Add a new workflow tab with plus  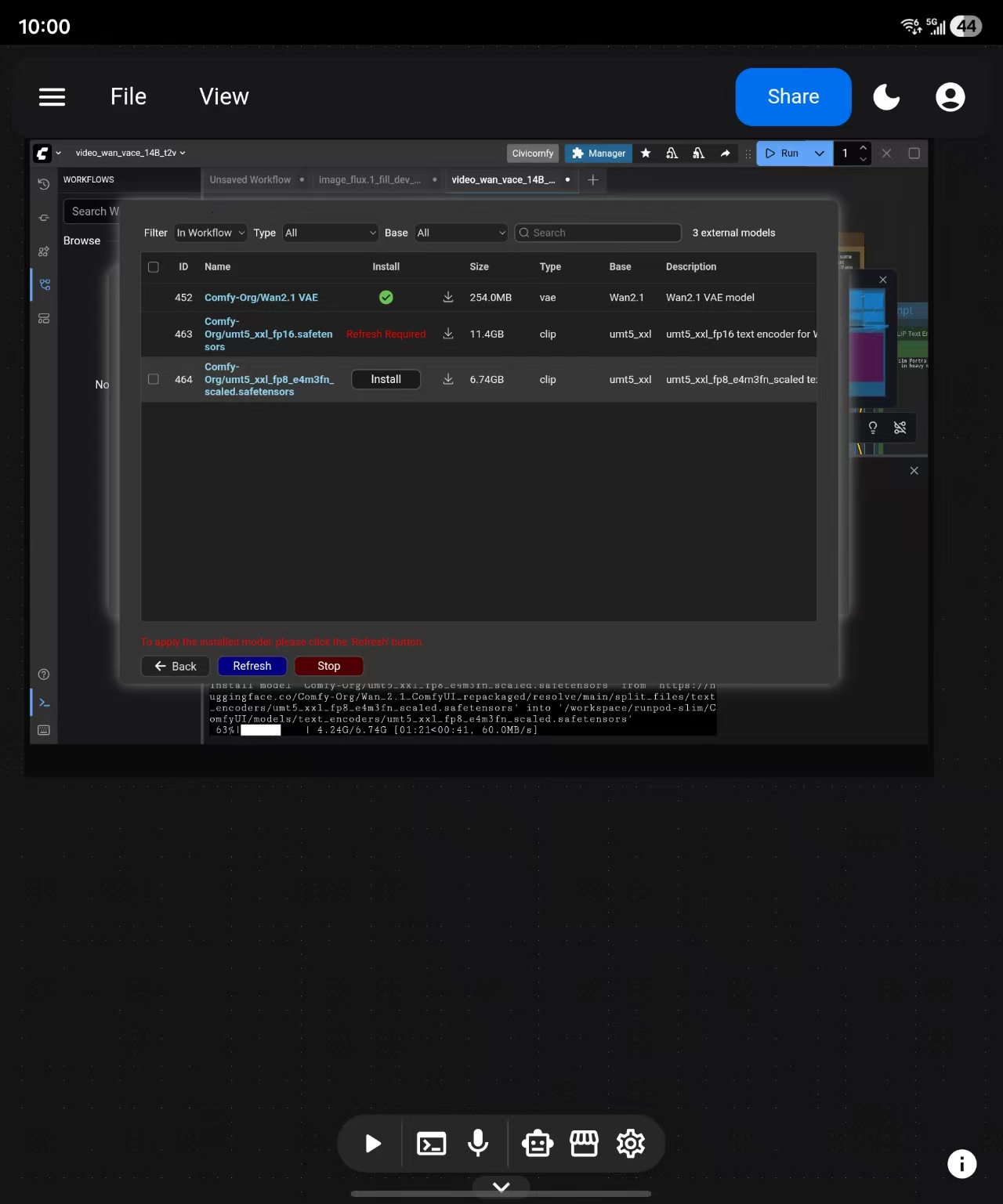593,180
